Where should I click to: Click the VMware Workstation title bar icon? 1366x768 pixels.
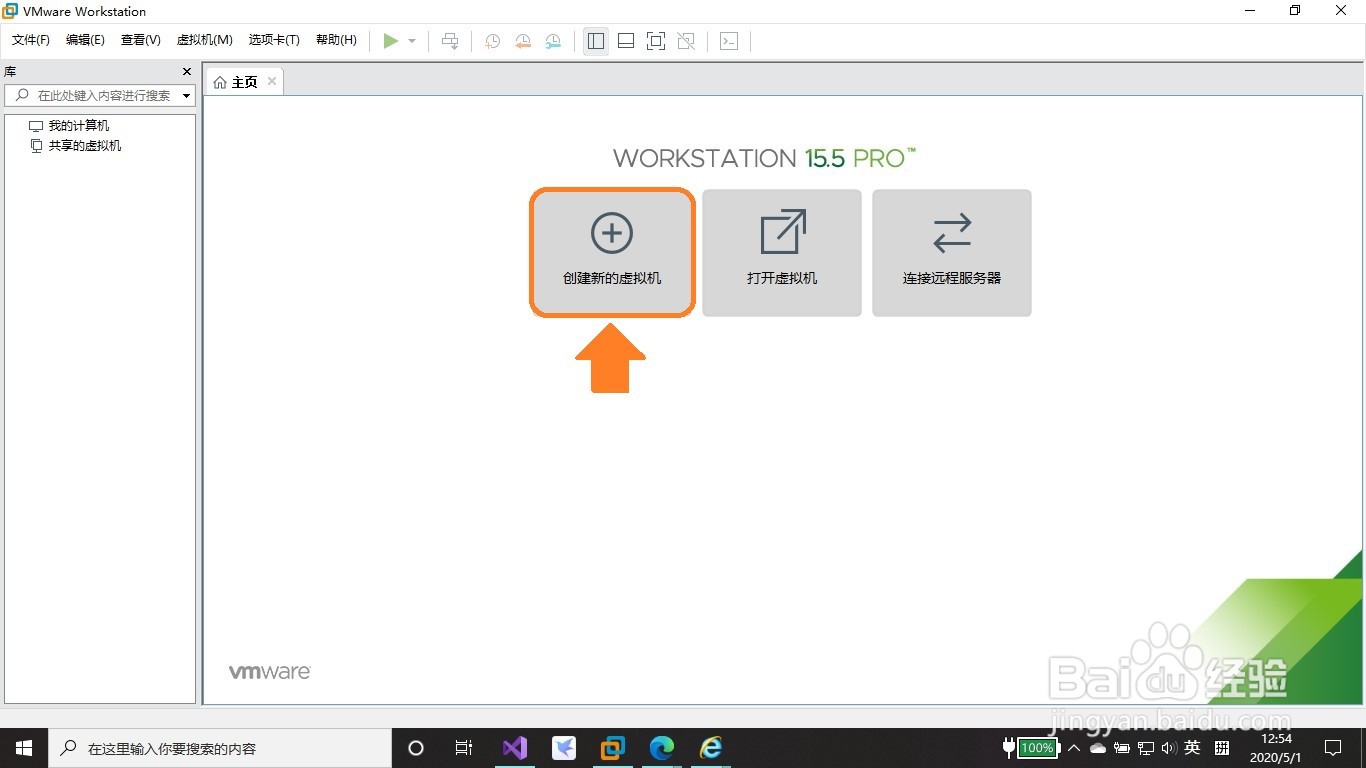pyautogui.click(x=10, y=11)
